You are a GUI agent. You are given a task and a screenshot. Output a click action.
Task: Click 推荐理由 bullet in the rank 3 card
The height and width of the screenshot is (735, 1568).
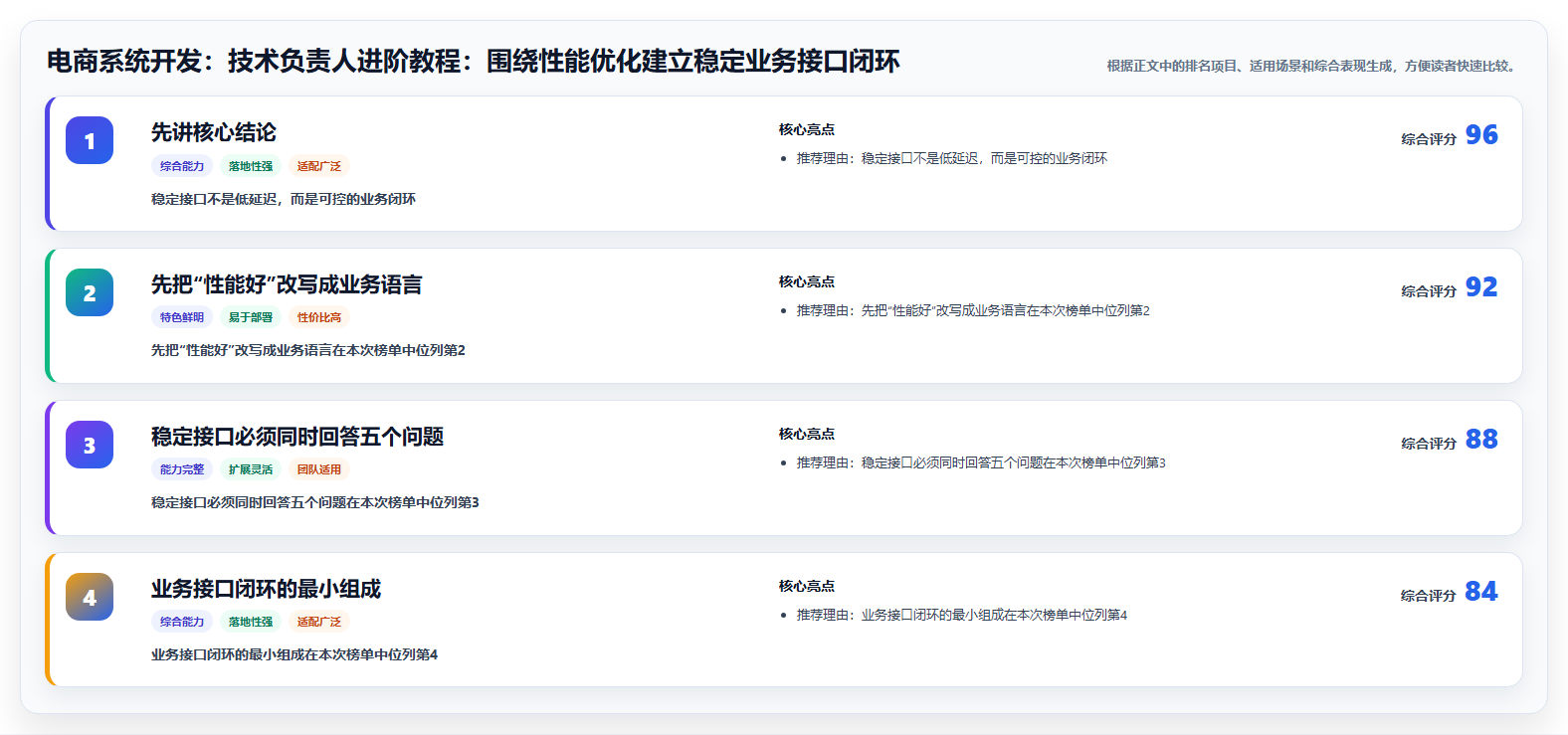tap(981, 462)
